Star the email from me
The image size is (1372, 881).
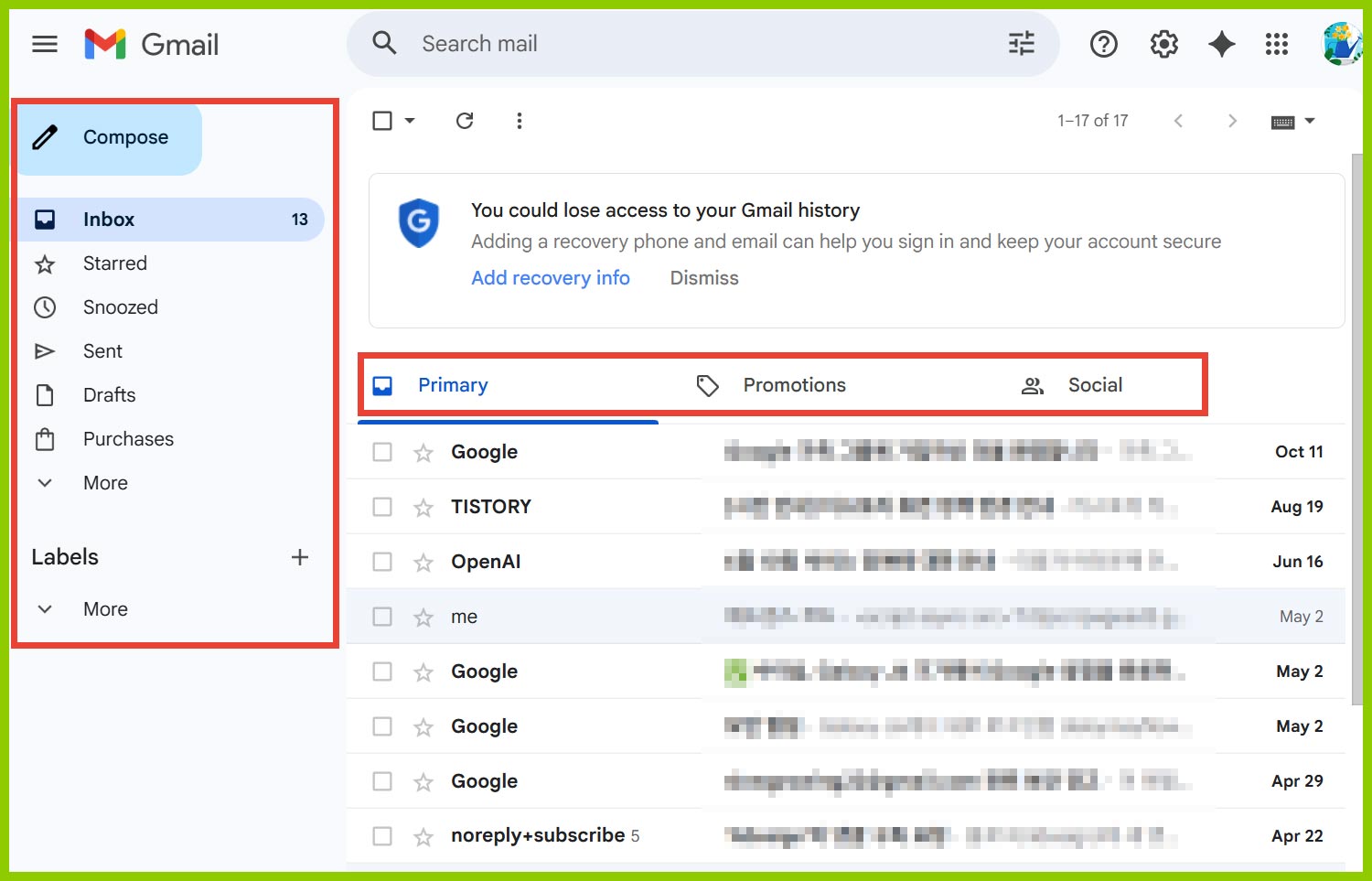(x=423, y=617)
